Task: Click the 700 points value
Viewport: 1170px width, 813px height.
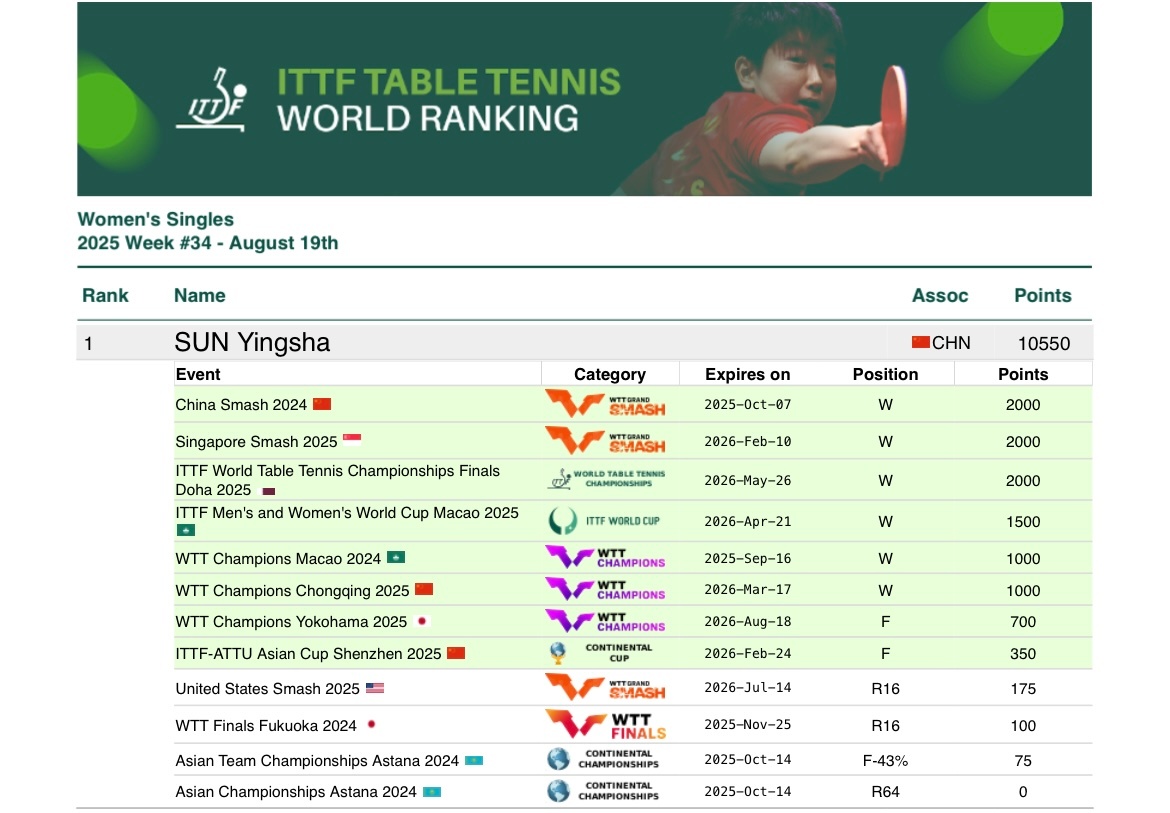Action: pos(1022,621)
